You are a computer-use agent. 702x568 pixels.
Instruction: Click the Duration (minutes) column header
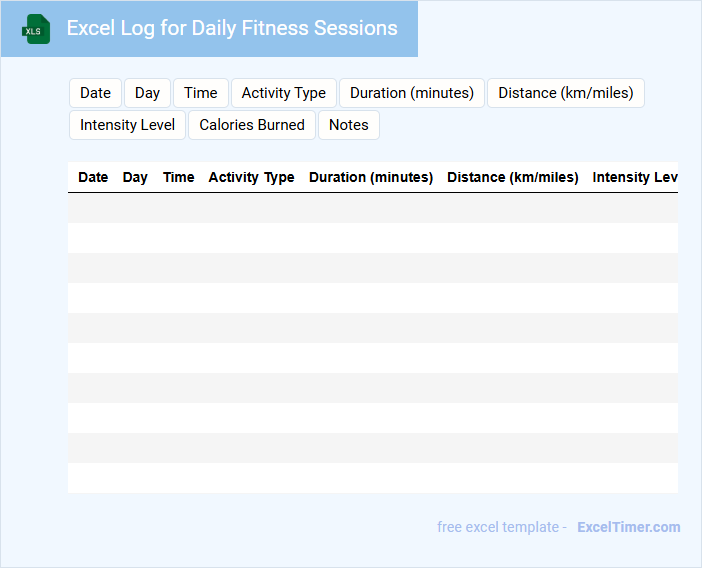371,177
